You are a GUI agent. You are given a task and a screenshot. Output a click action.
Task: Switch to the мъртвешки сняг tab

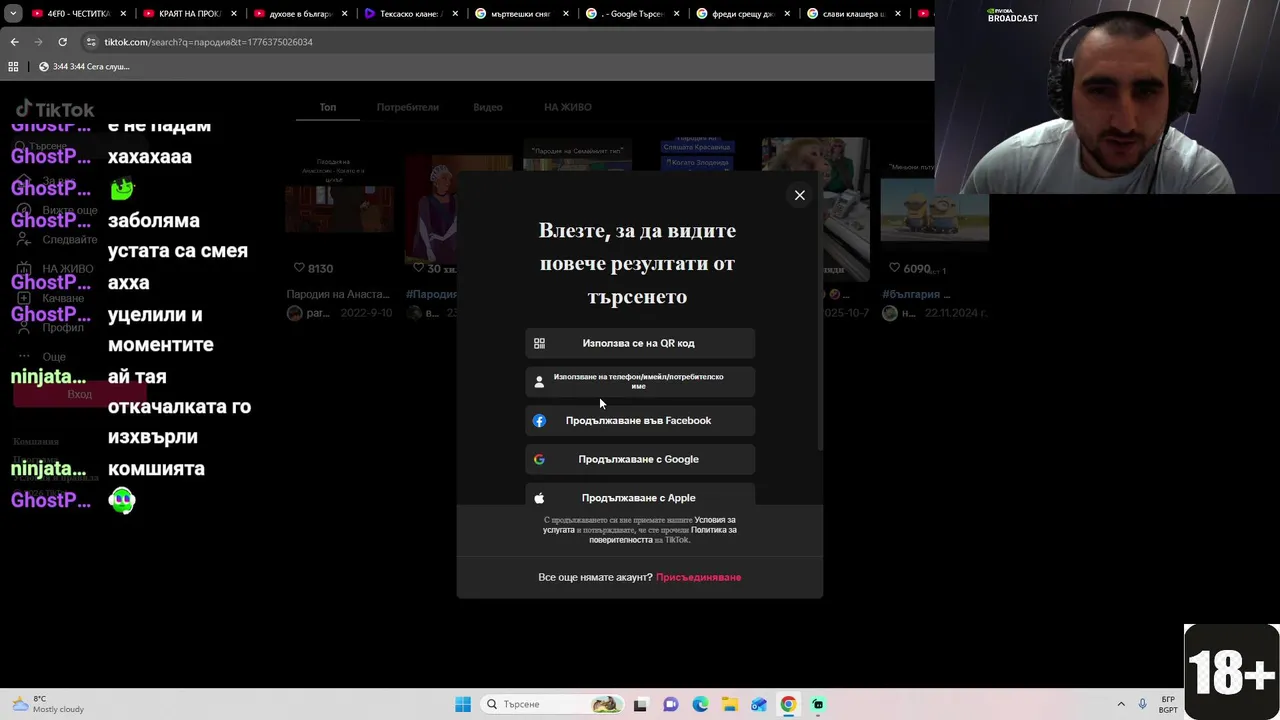click(520, 14)
